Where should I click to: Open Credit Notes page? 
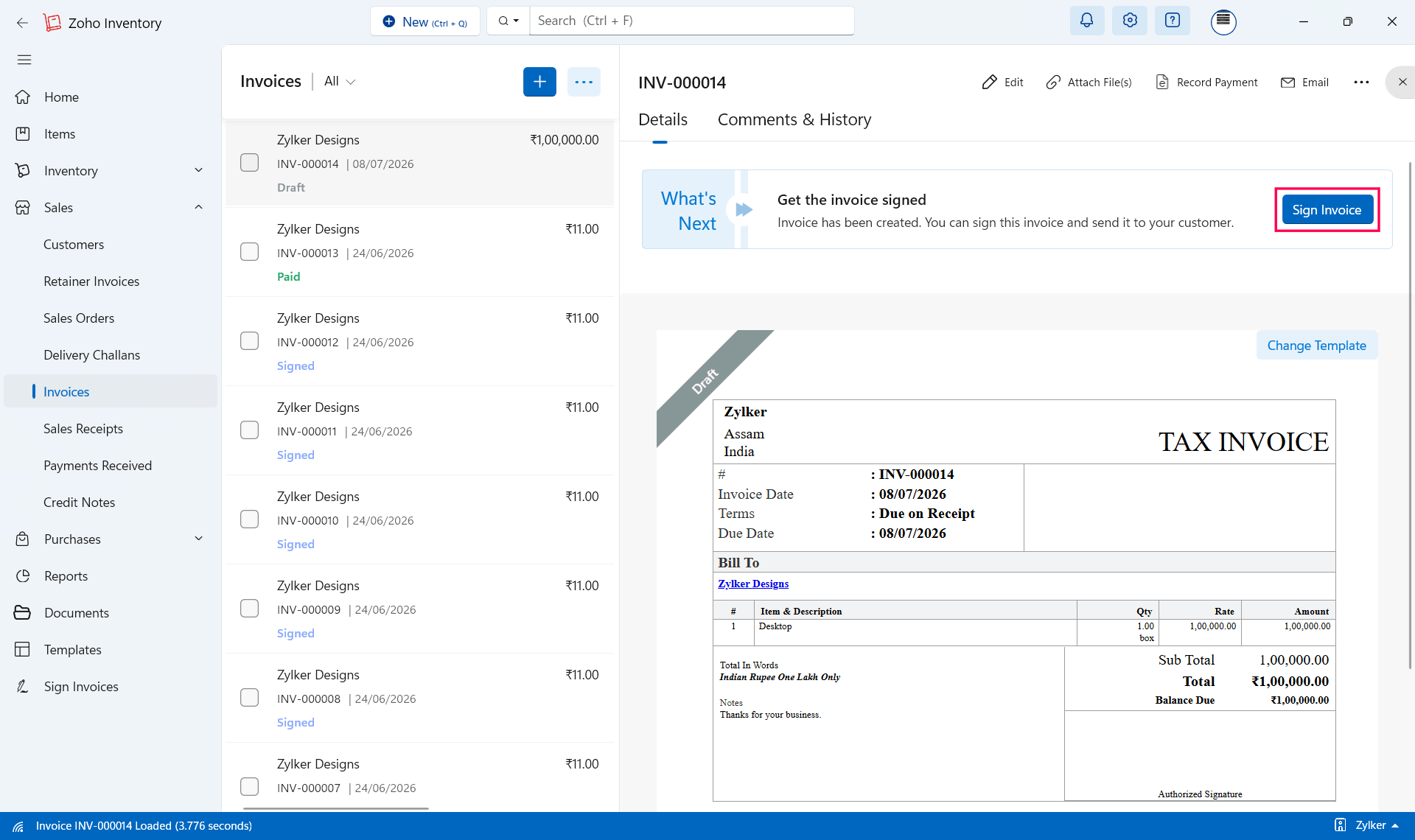click(79, 503)
